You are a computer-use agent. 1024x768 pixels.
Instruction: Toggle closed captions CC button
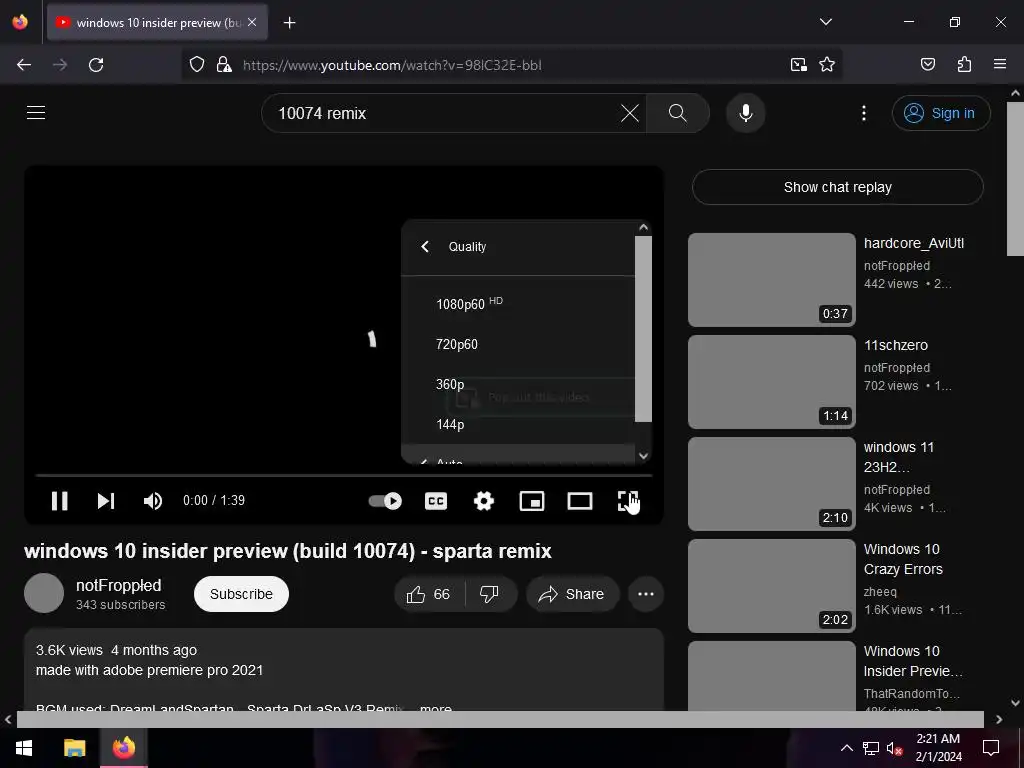[436, 501]
